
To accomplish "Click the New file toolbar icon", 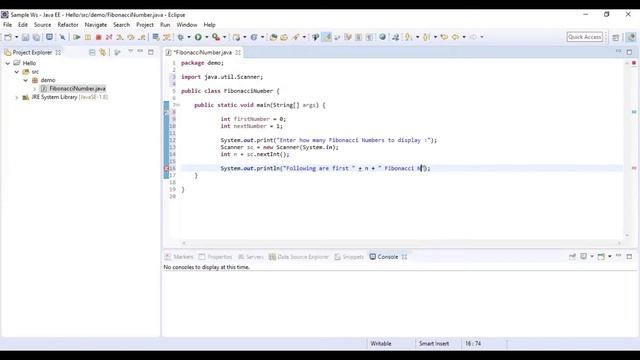I will pyautogui.click(x=8, y=37).
